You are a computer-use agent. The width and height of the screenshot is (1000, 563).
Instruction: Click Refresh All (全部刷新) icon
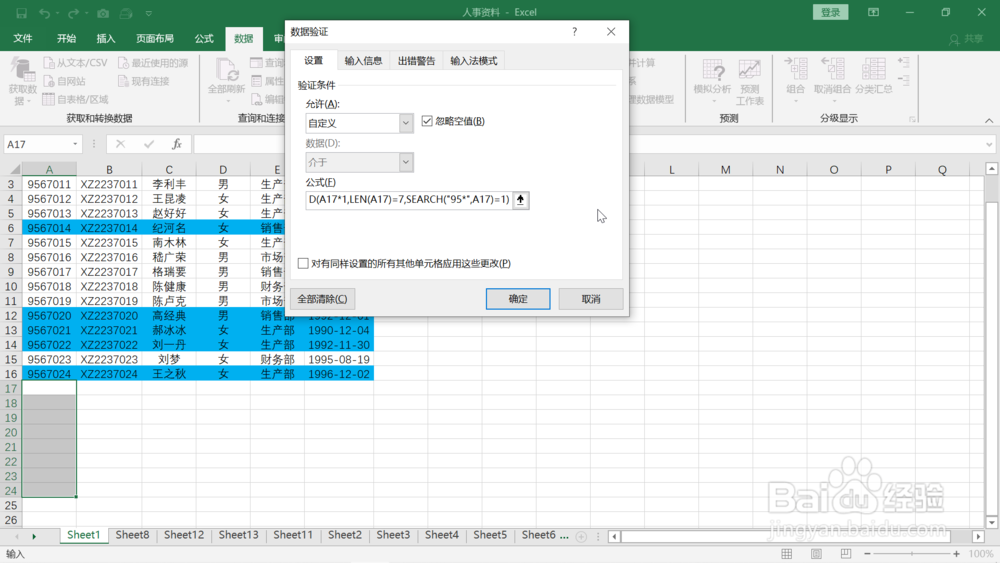226,81
